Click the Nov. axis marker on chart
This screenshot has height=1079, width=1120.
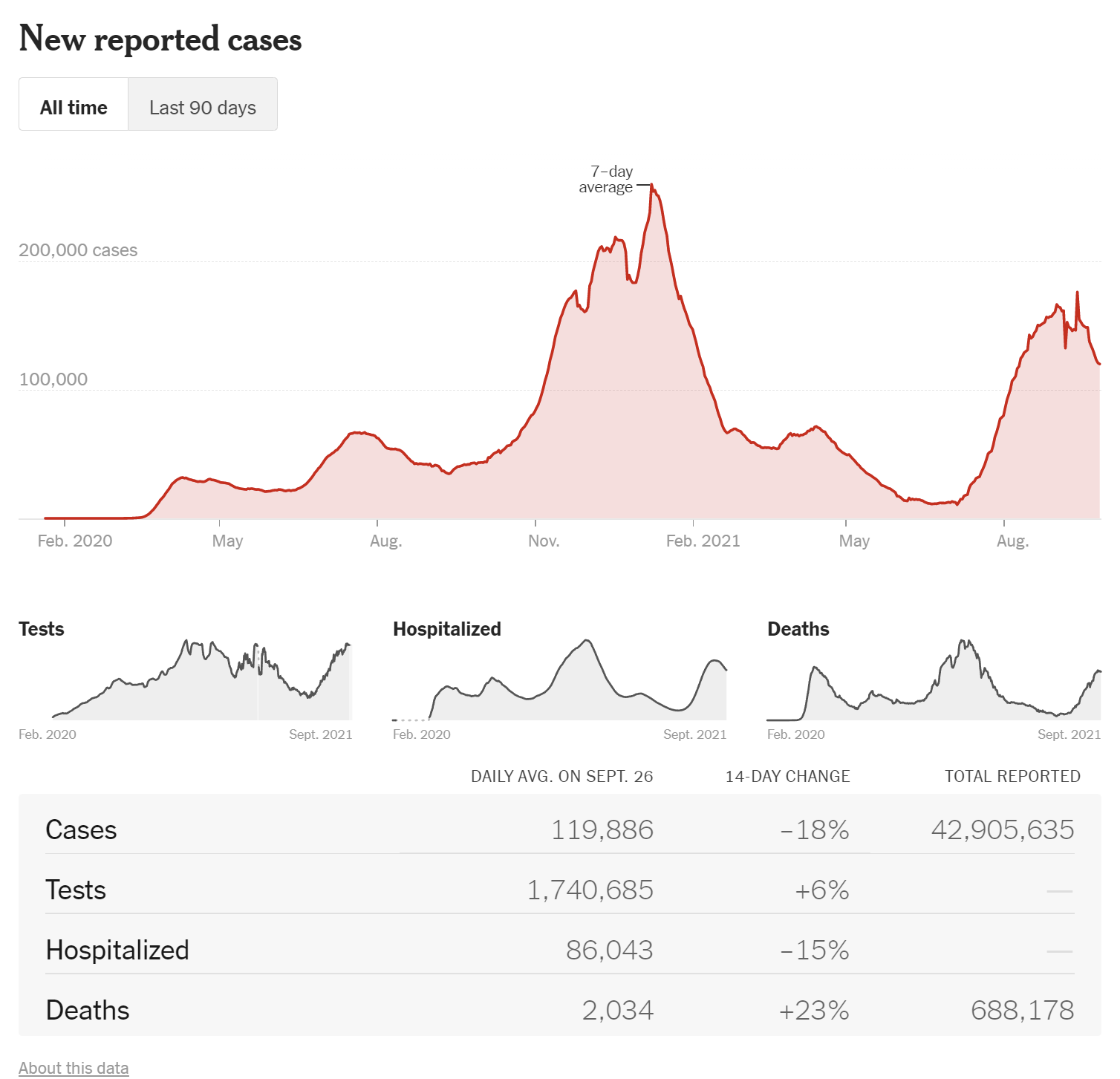click(x=544, y=541)
